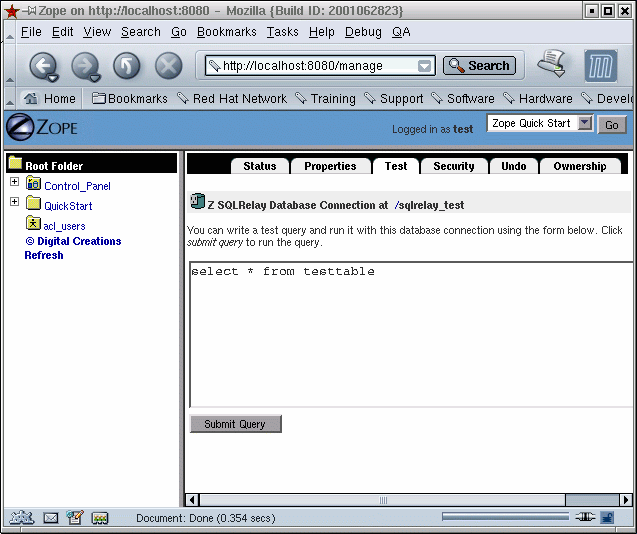Click the Print icon in toolbar
This screenshot has height=534, width=637.
[x=551, y=64]
